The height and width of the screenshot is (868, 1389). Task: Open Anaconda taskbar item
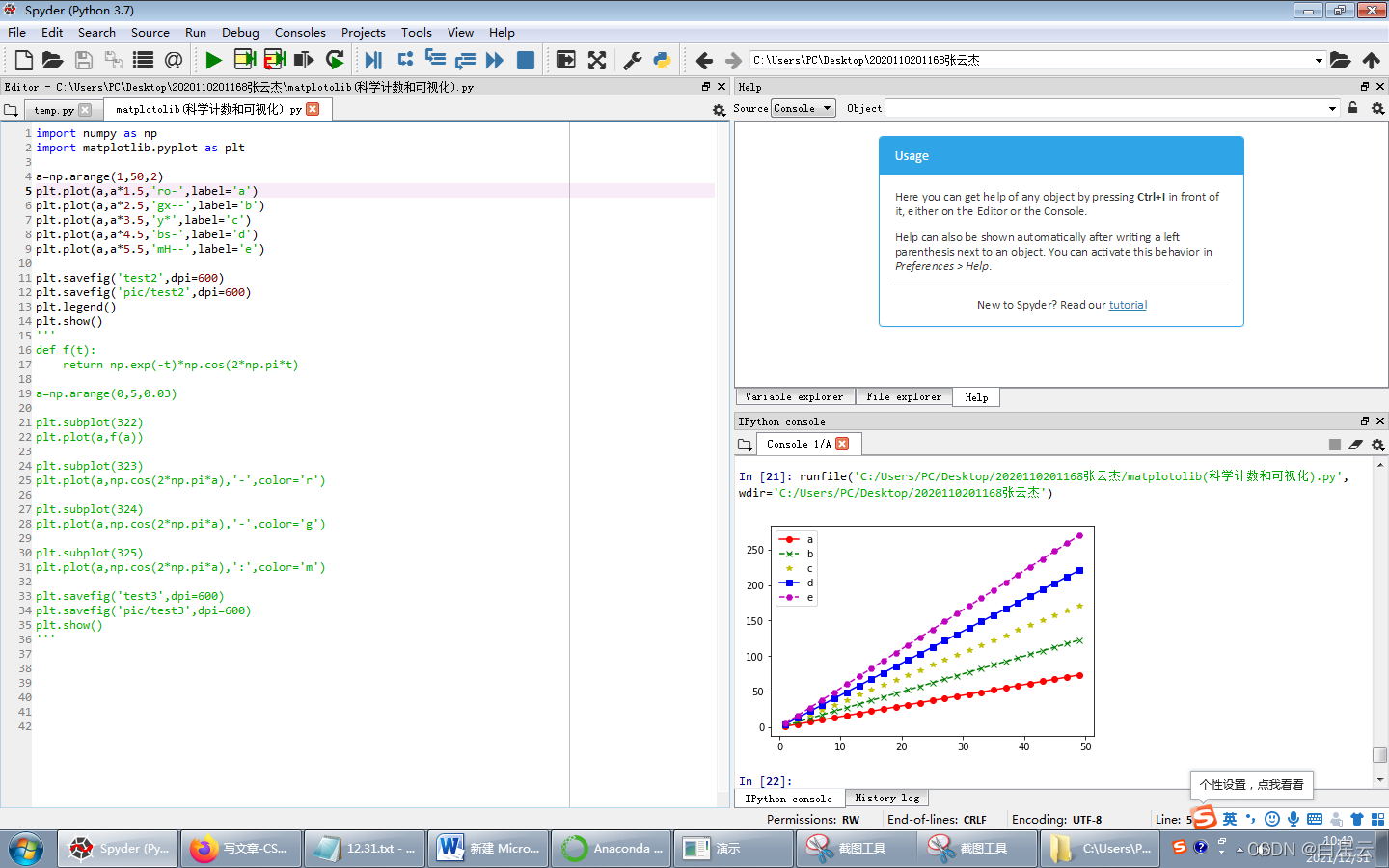point(612,849)
